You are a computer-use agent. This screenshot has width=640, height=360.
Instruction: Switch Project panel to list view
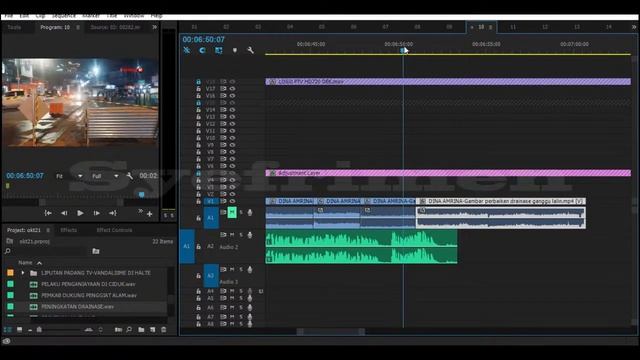pyautogui.click(x=7, y=329)
